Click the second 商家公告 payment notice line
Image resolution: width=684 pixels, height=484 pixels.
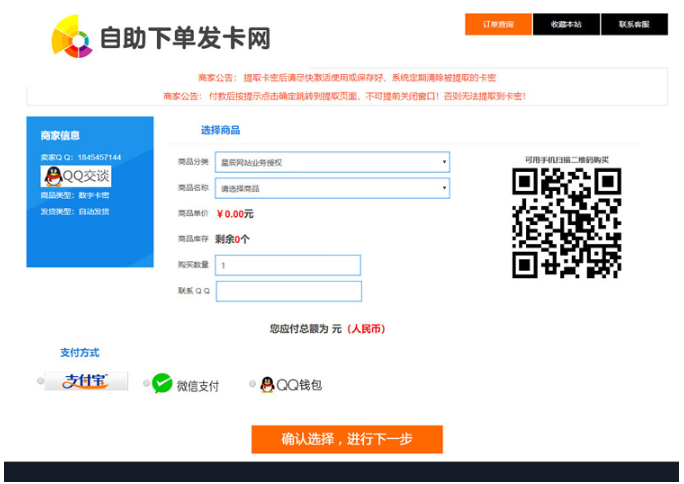tap(345, 96)
